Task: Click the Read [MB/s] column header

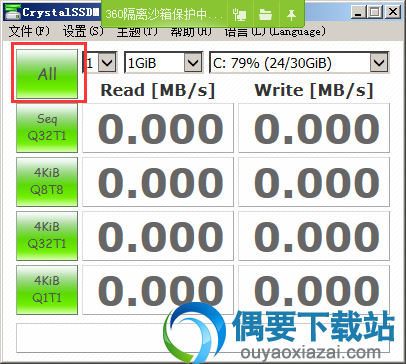Action: (158, 90)
